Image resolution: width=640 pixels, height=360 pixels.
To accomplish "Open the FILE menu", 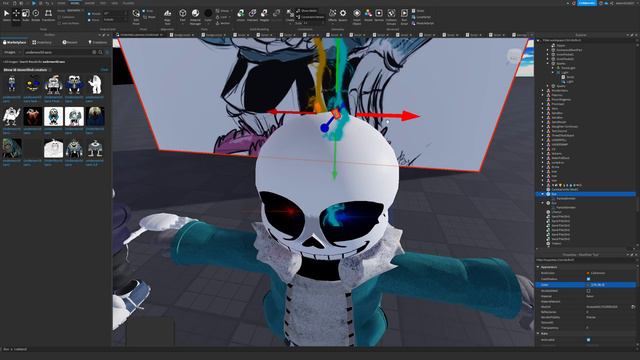I will tap(6, 3).
